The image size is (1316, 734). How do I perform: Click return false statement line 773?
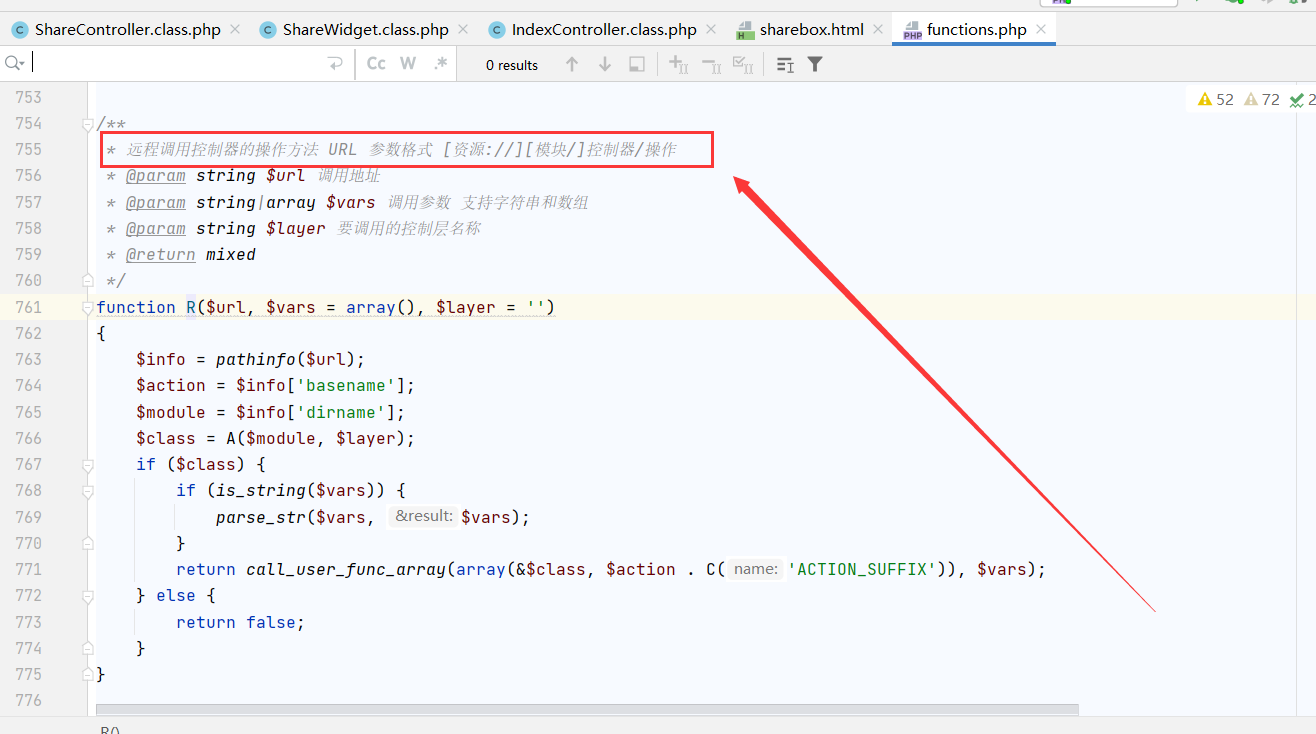tap(240, 622)
